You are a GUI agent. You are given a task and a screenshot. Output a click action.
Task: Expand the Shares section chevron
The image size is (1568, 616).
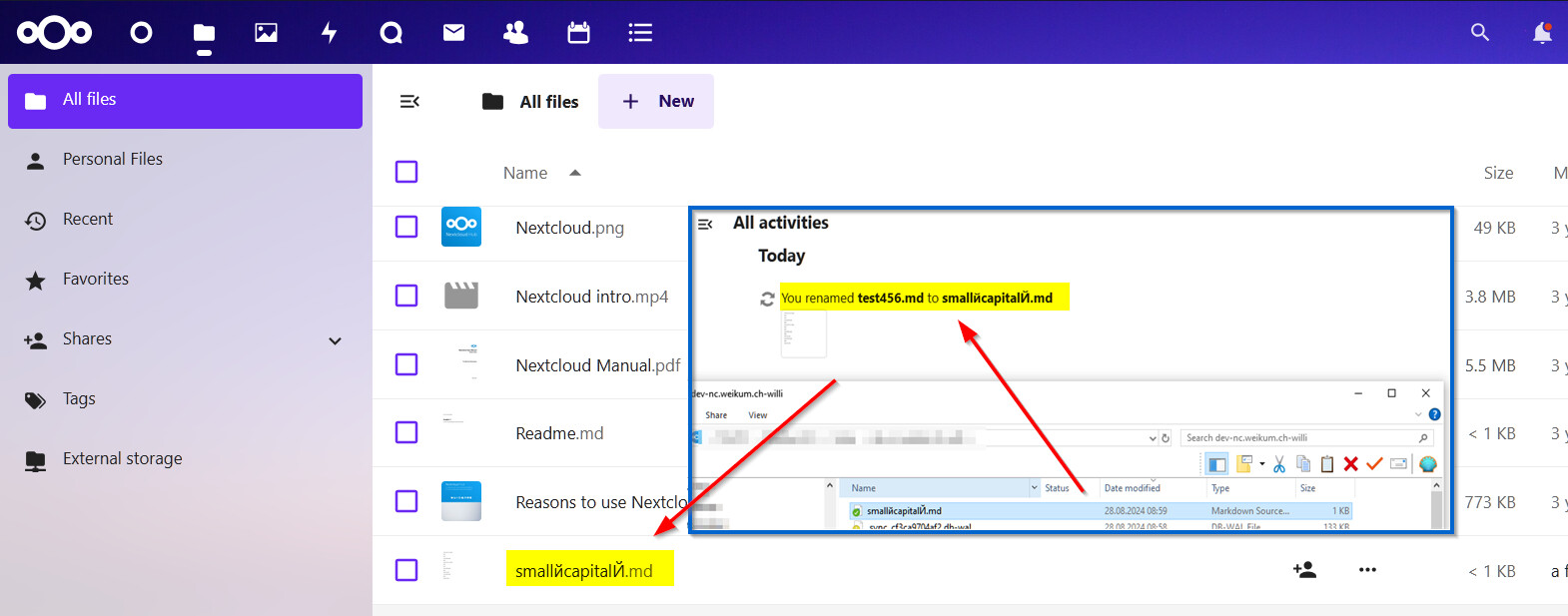click(x=336, y=340)
